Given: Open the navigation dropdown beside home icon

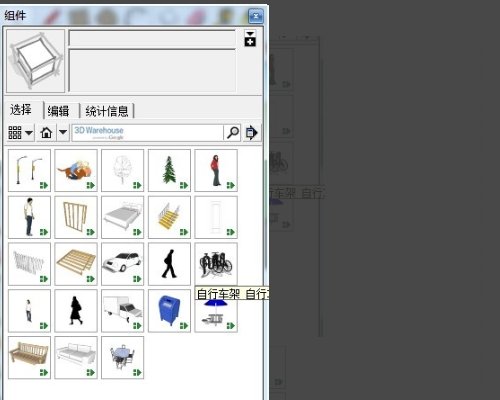Looking at the screenshot, I should tap(63, 133).
